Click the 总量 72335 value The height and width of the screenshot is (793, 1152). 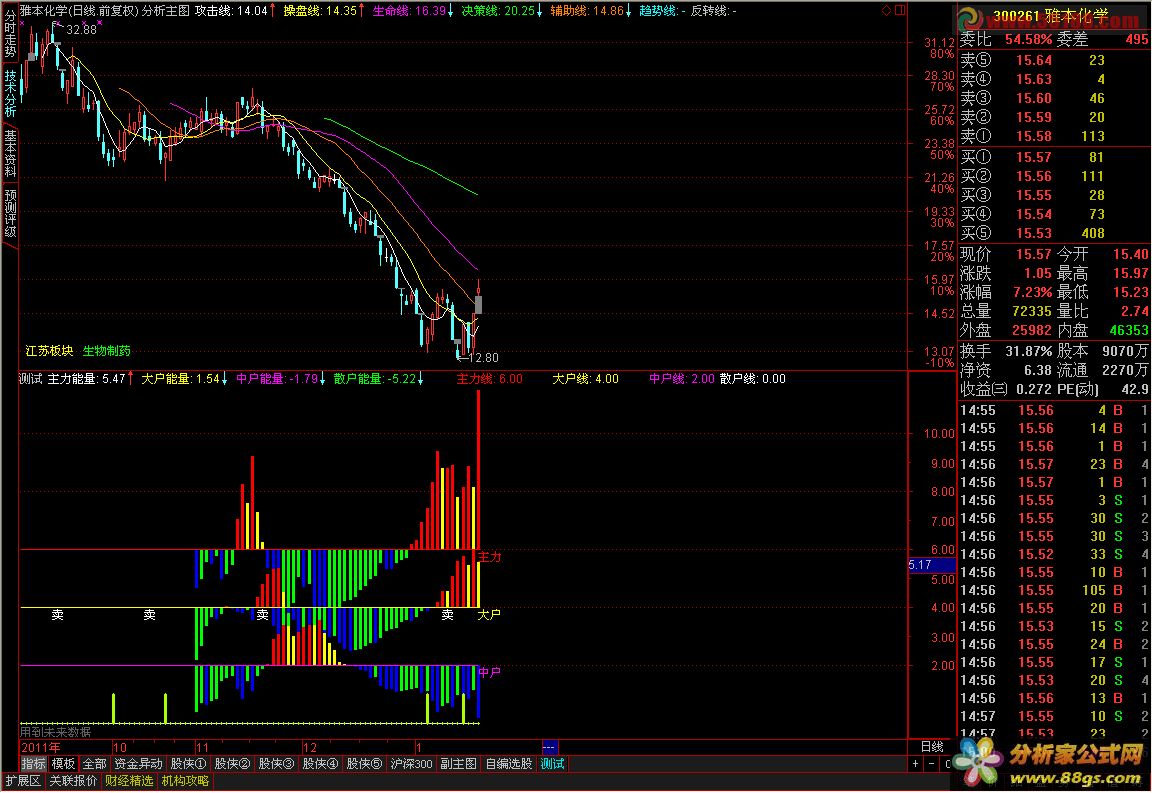click(1032, 312)
